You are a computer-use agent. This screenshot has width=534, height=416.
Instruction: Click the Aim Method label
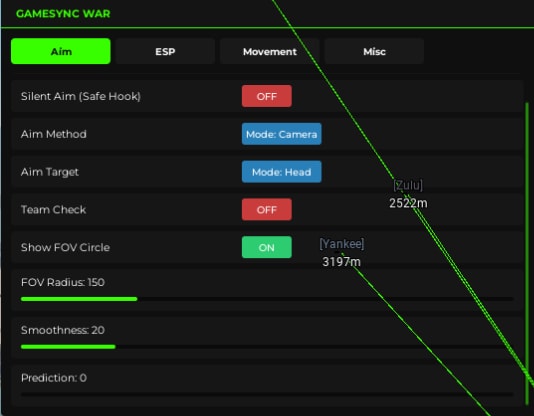[x=53, y=134]
